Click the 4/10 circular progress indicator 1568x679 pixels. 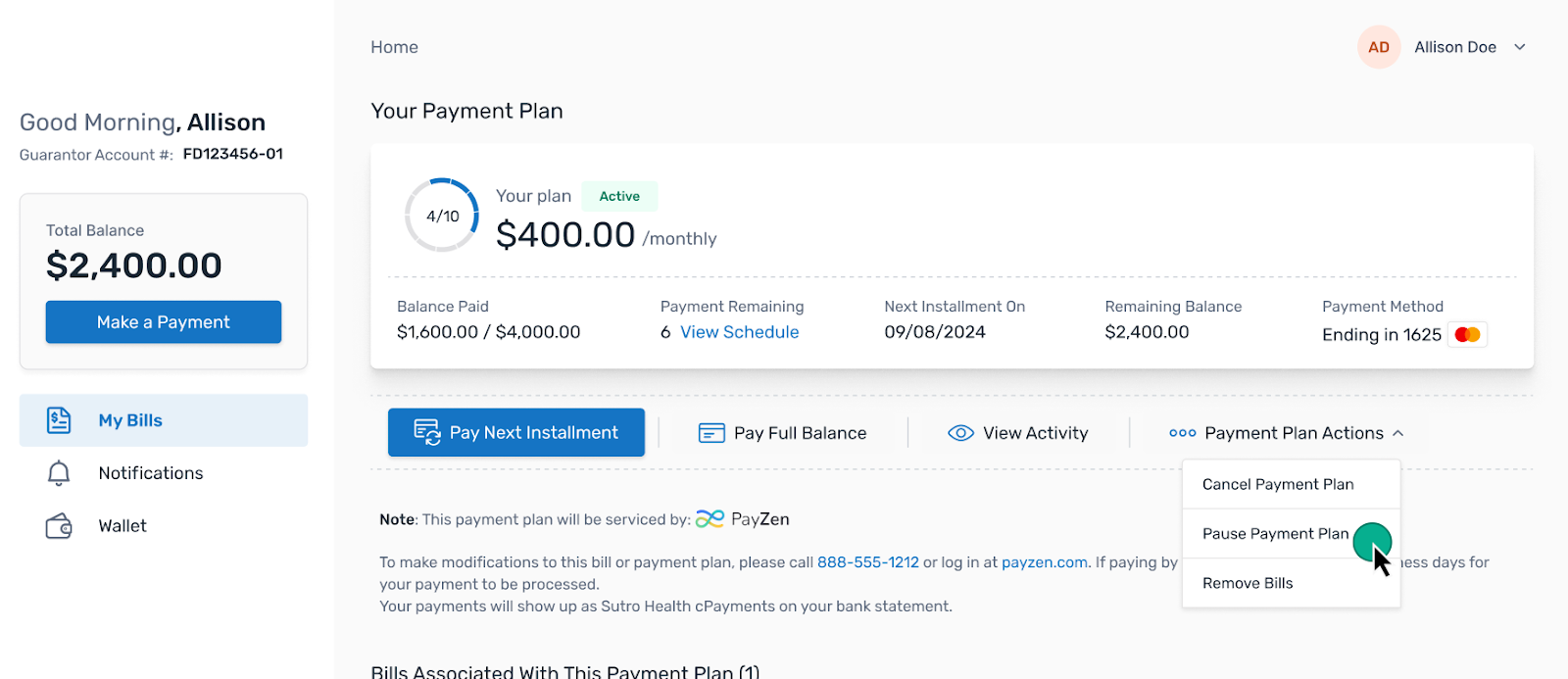pos(442,216)
